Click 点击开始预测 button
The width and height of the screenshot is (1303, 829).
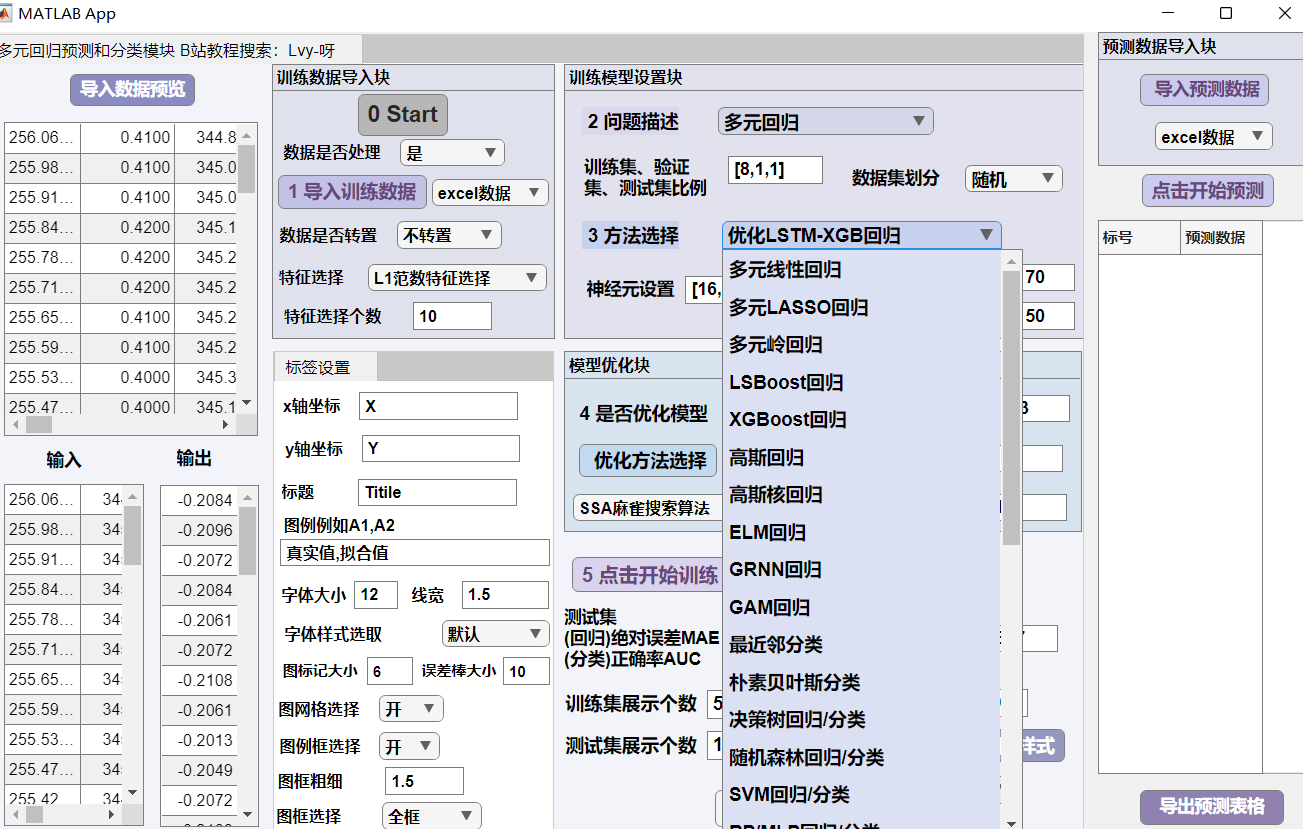(x=1207, y=190)
